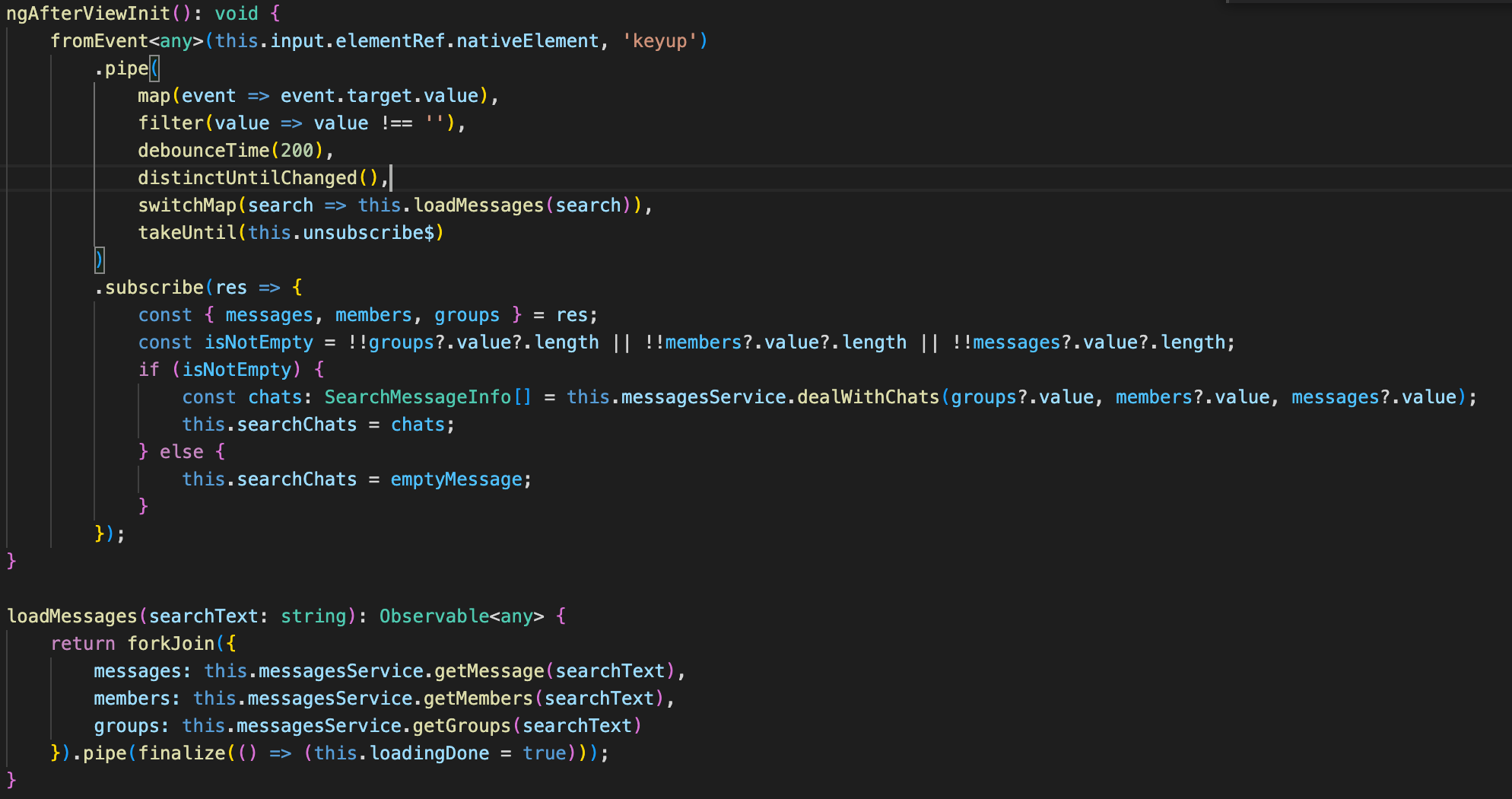
Task: Click the getMembers method call
Action: (478, 699)
